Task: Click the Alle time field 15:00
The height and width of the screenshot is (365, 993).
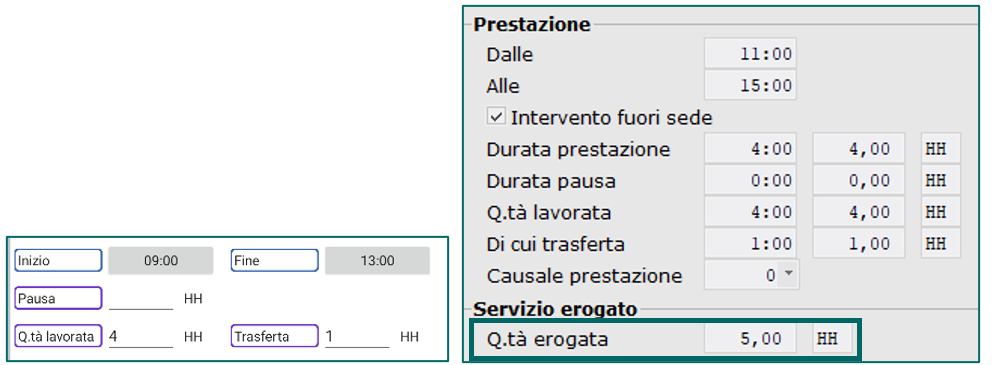Action: [750, 85]
